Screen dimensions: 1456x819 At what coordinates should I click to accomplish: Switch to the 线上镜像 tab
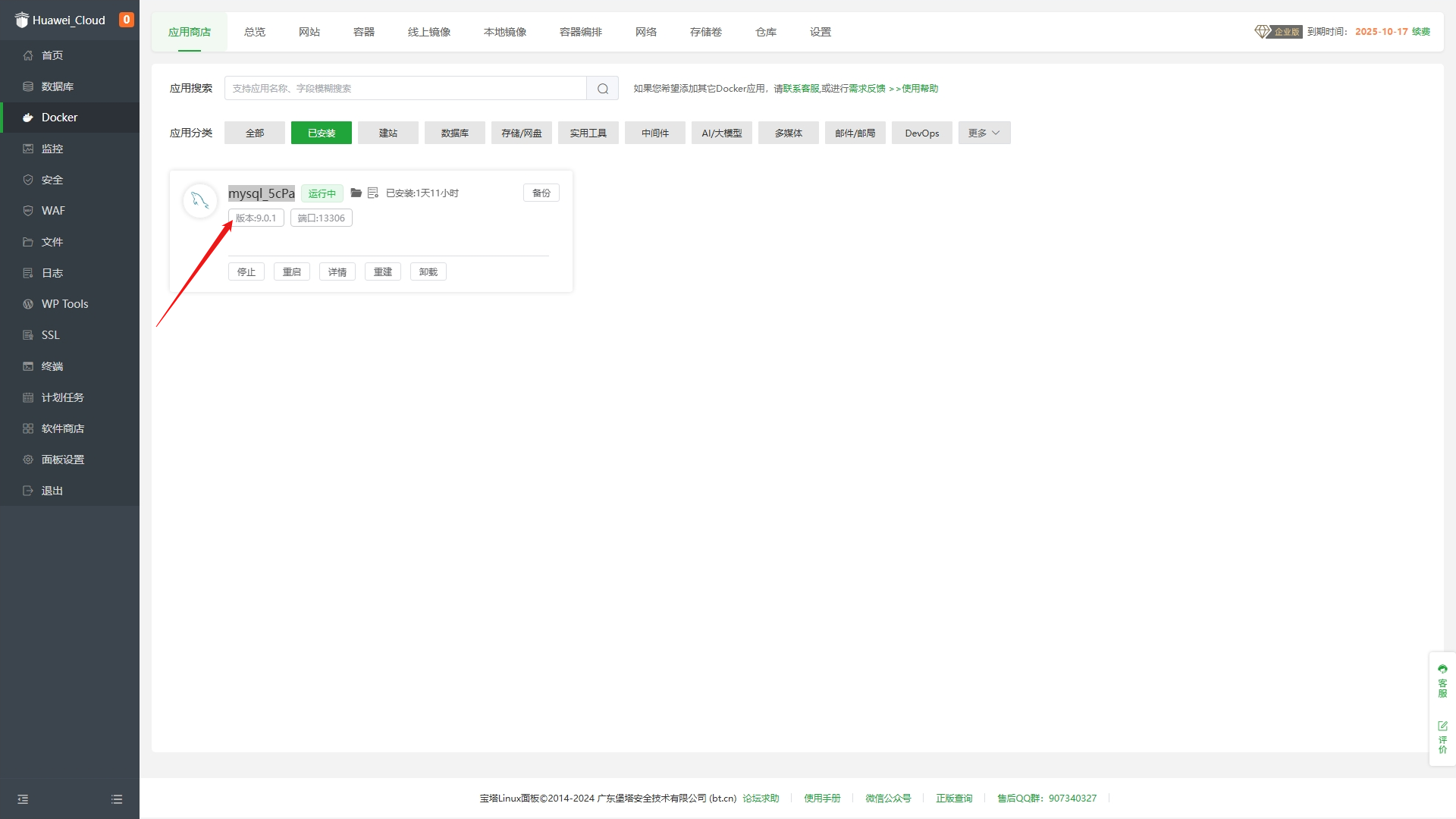(429, 32)
